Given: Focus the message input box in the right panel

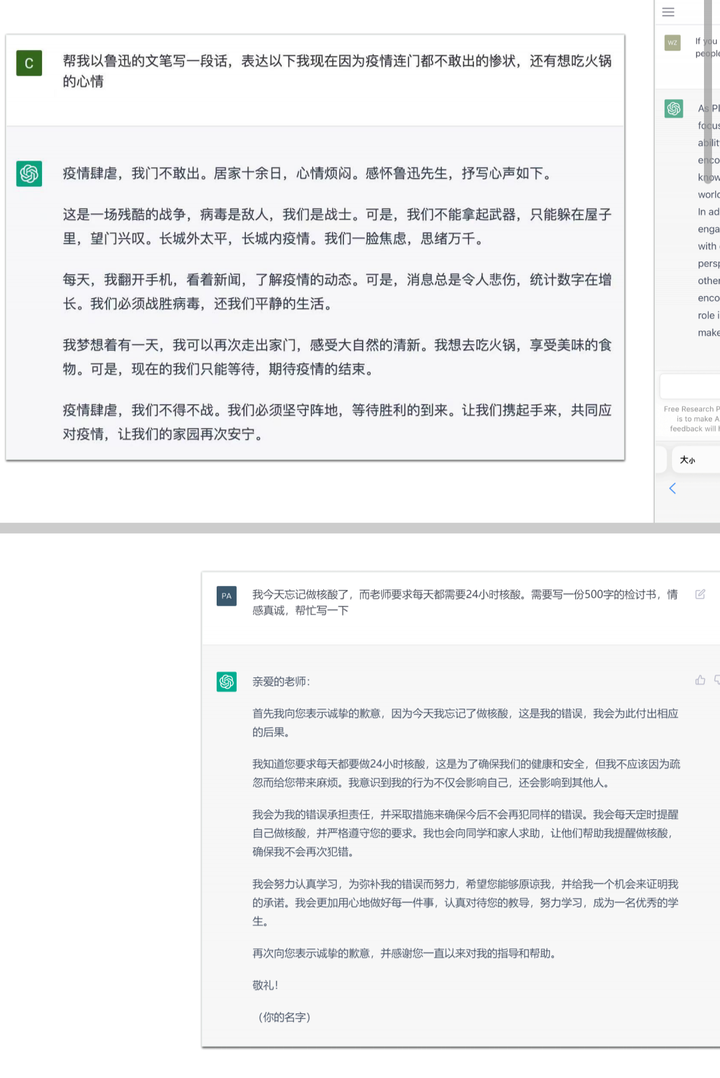Looking at the screenshot, I should pyautogui.click(x=690, y=386).
